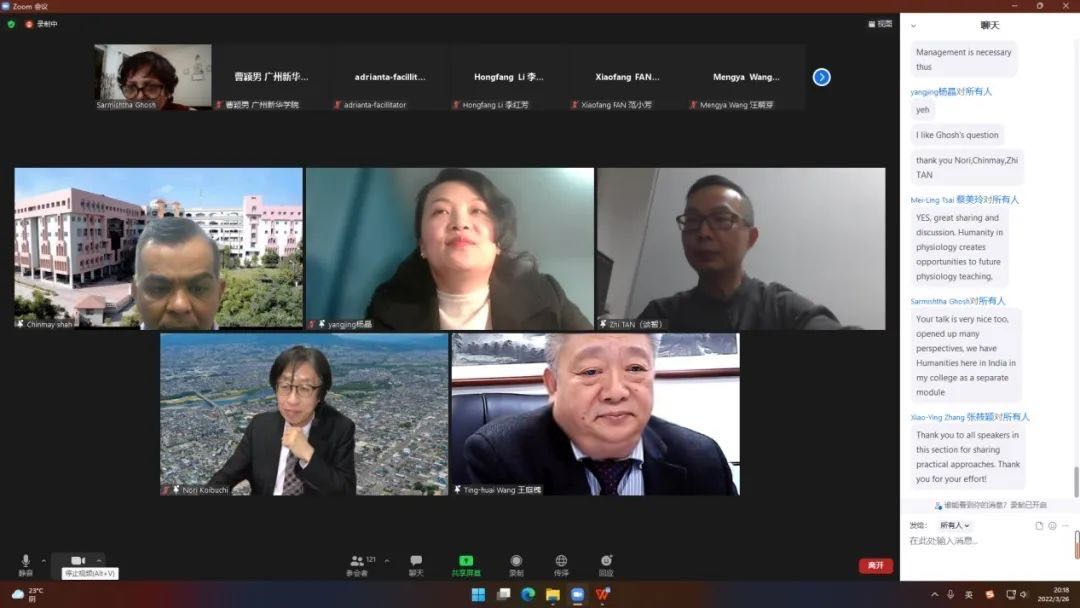Open the participants list
This screenshot has height=608, width=1080.
coord(357,564)
